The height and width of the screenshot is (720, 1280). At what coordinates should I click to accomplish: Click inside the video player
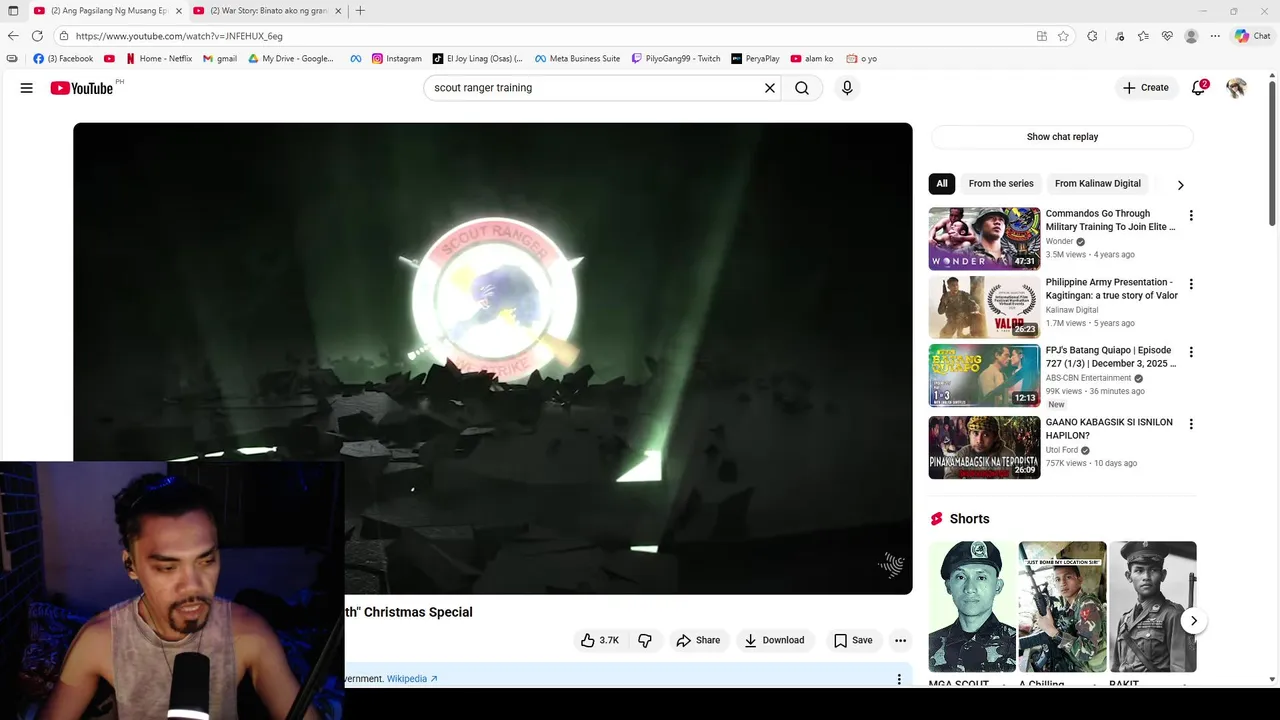[492, 358]
